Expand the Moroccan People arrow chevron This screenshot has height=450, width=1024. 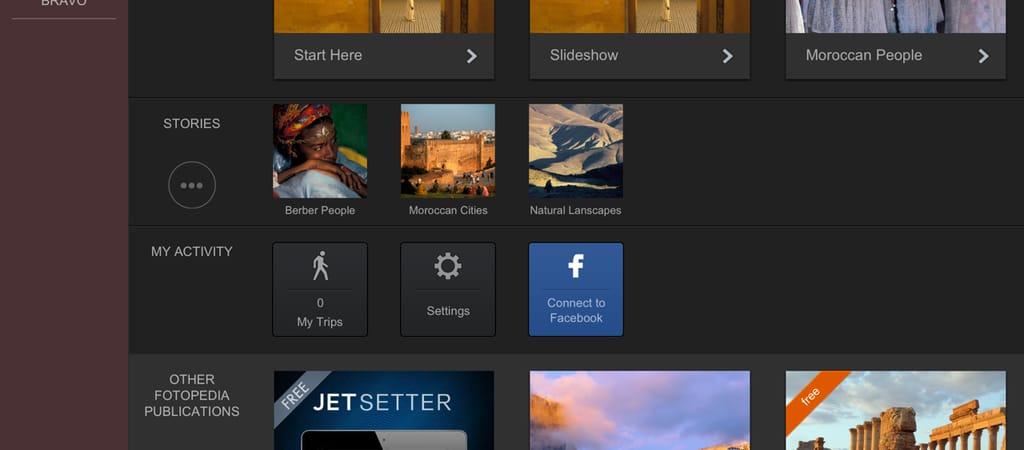pos(983,56)
